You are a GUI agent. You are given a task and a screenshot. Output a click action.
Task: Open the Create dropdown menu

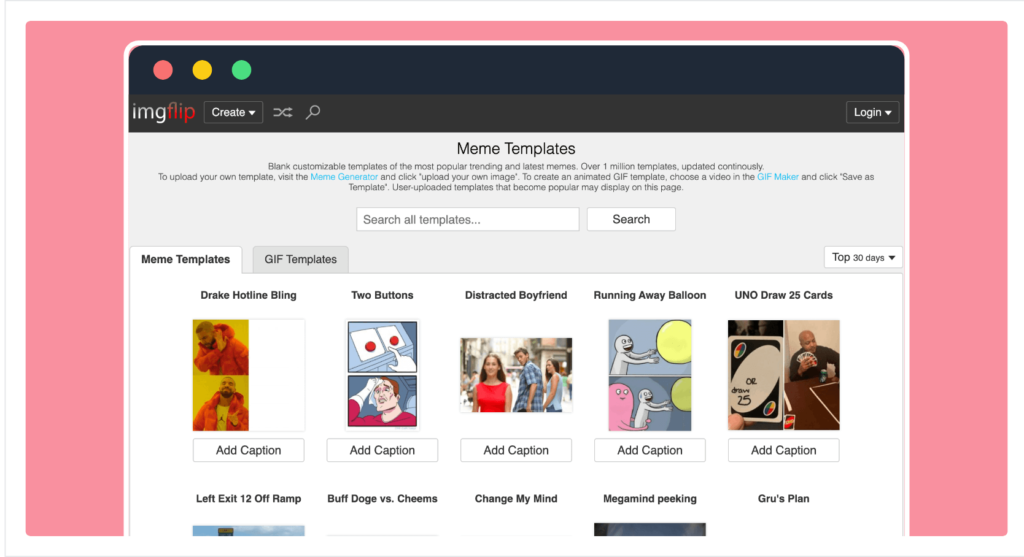(233, 112)
